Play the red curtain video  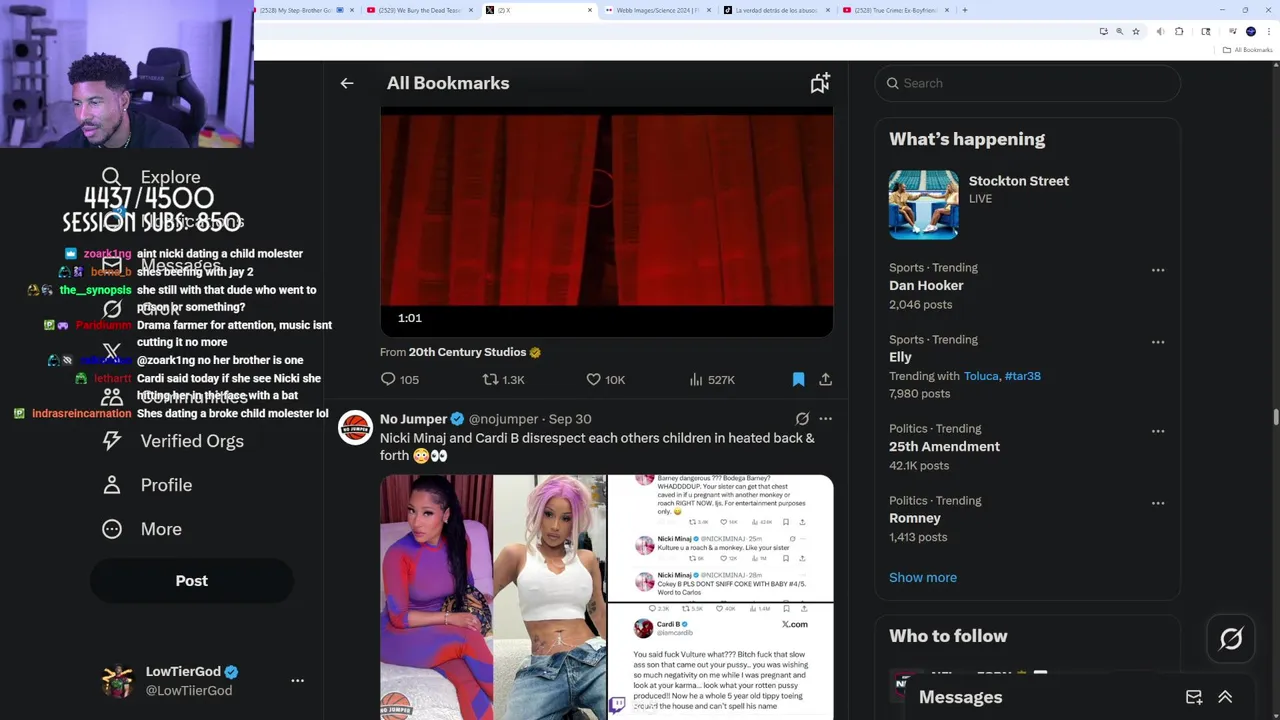[x=606, y=222]
